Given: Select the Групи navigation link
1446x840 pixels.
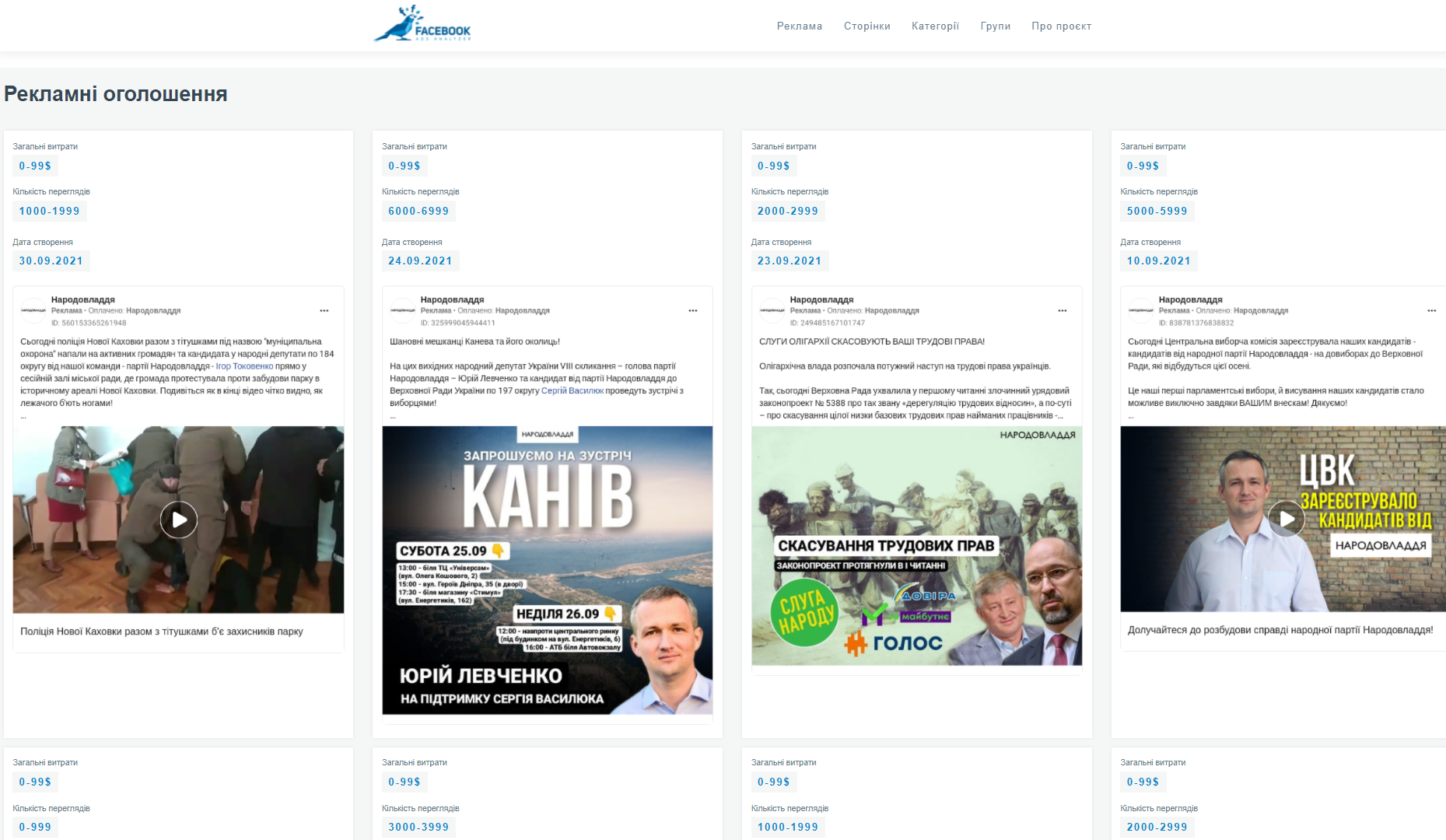Looking at the screenshot, I should click(995, 26).
